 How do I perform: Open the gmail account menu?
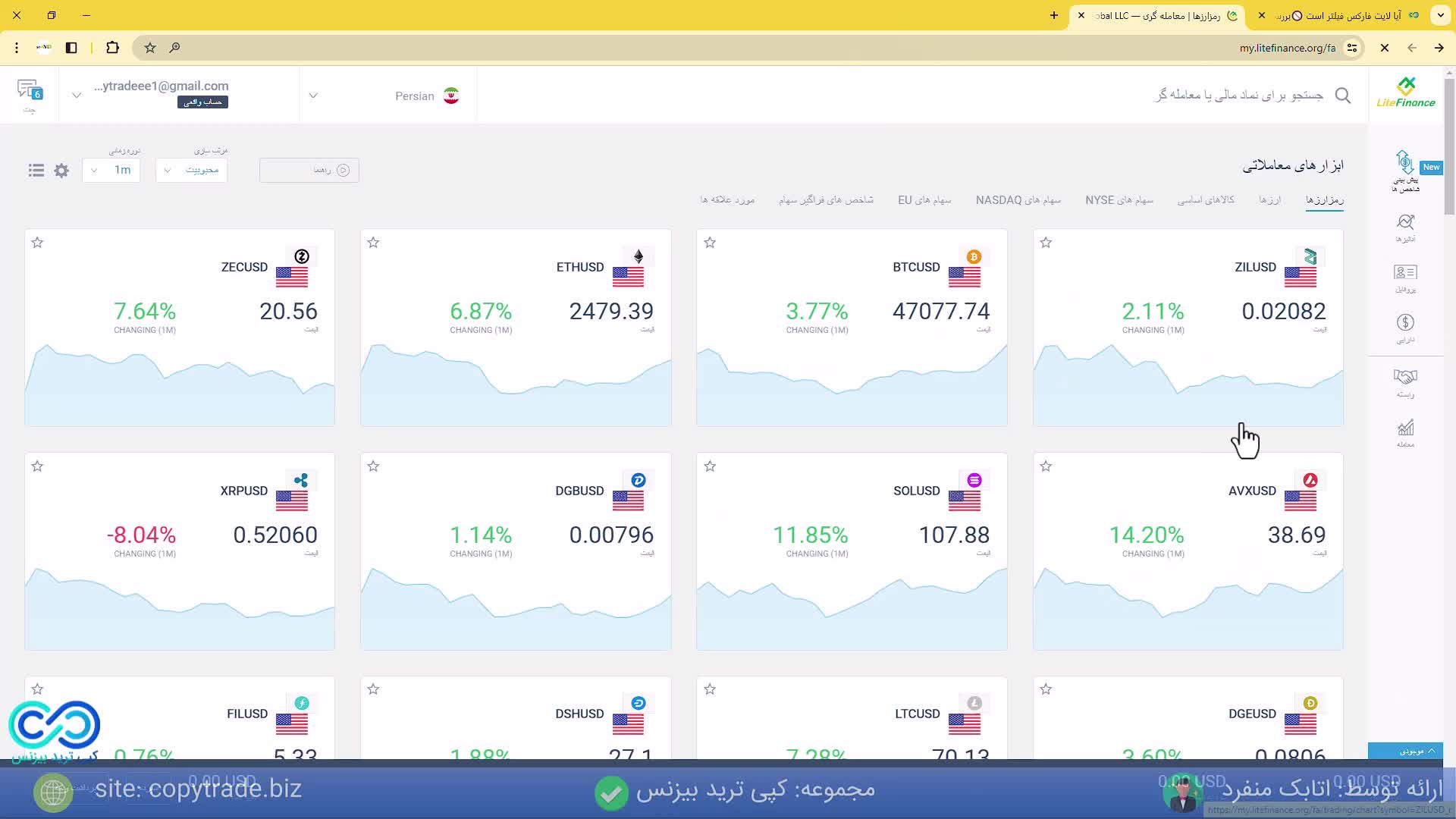point(162,86)
